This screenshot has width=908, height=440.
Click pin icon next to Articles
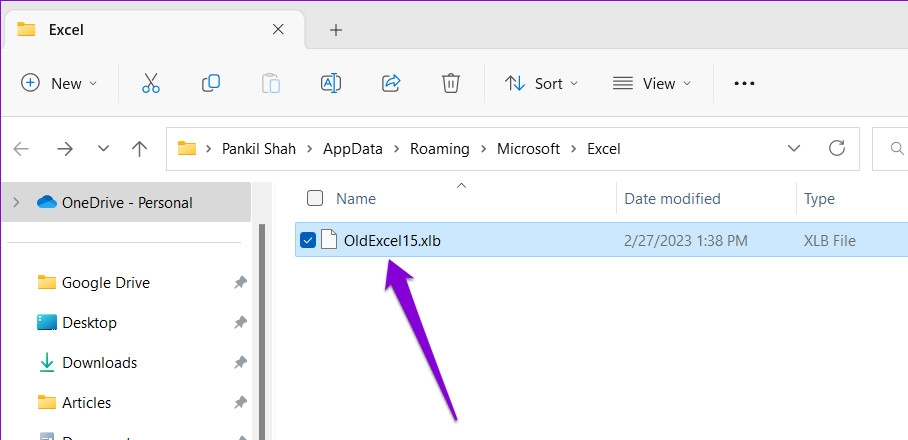pos(240,402)
